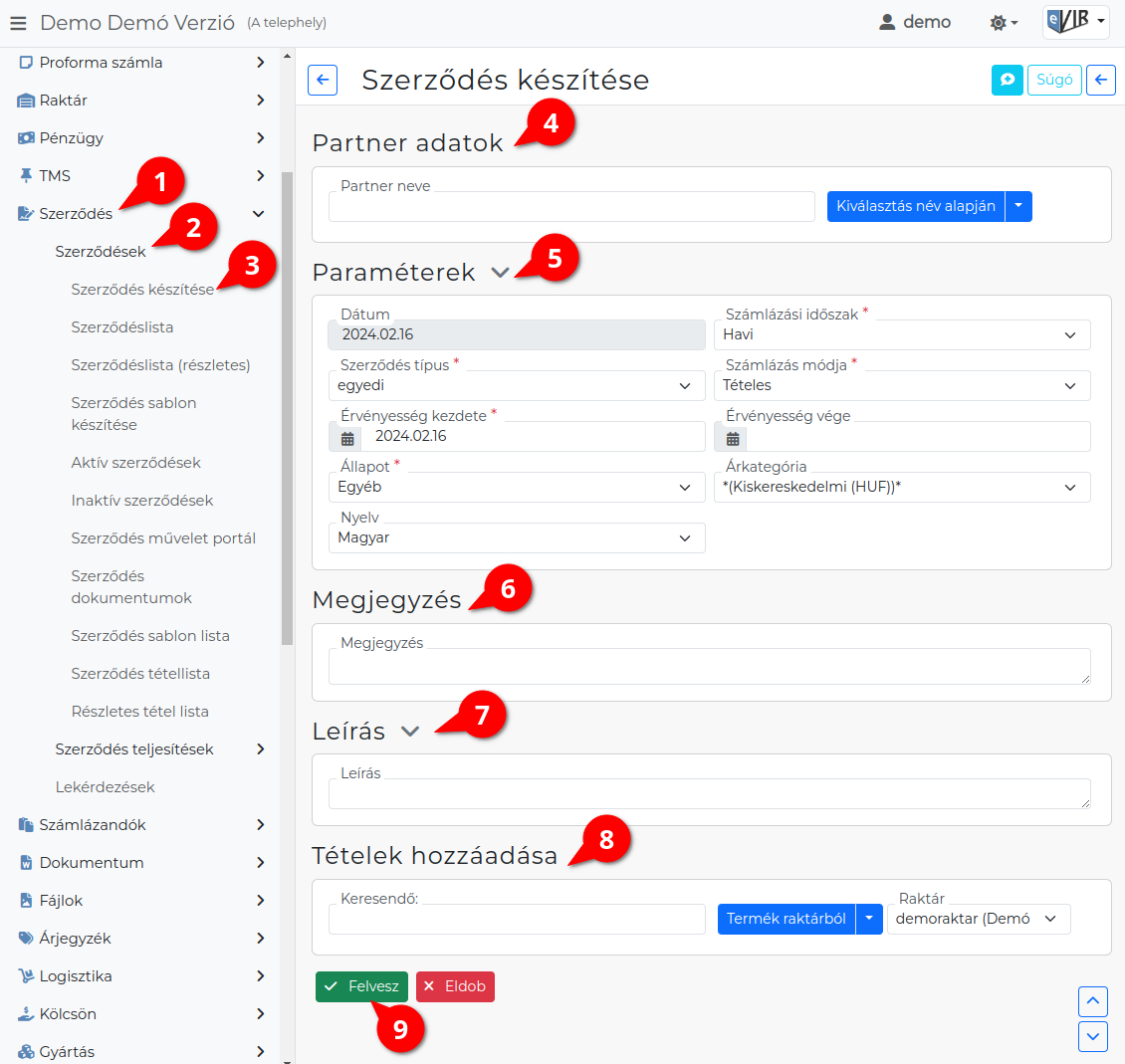This screenshot has width=1125, height=1064.
Task: Open the settings gear menu
Action: 1003,22
